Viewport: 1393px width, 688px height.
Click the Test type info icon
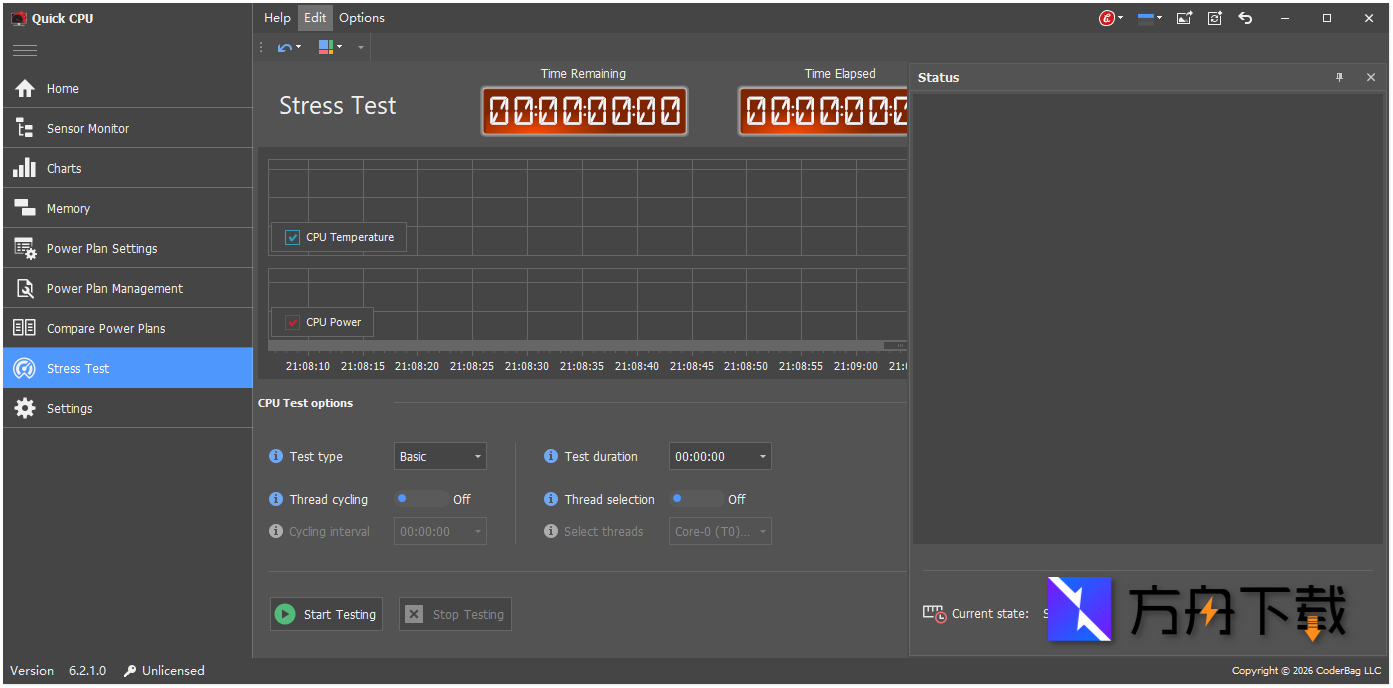276,456
